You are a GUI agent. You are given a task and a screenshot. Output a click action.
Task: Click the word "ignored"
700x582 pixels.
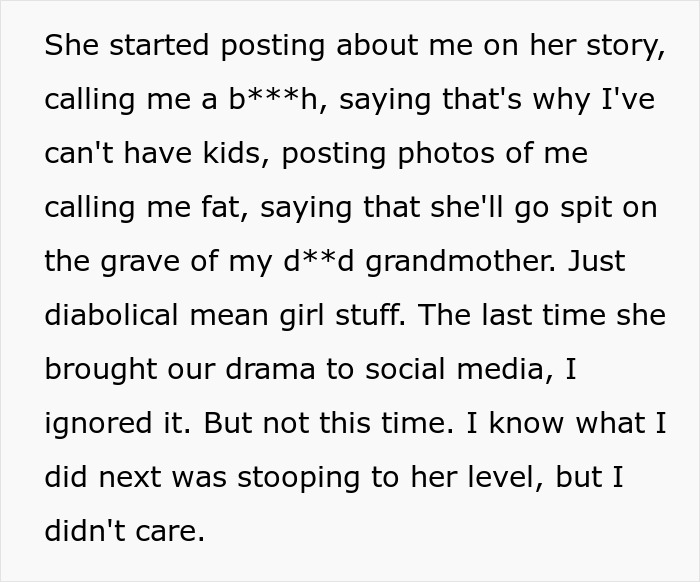[98, 424]
